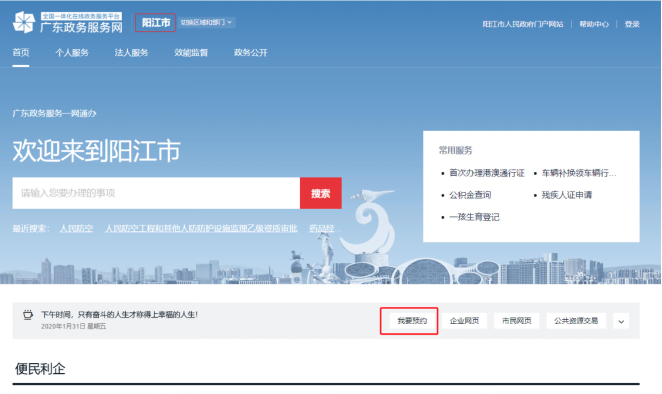Open the 政务公开 tab

point(251,52)
